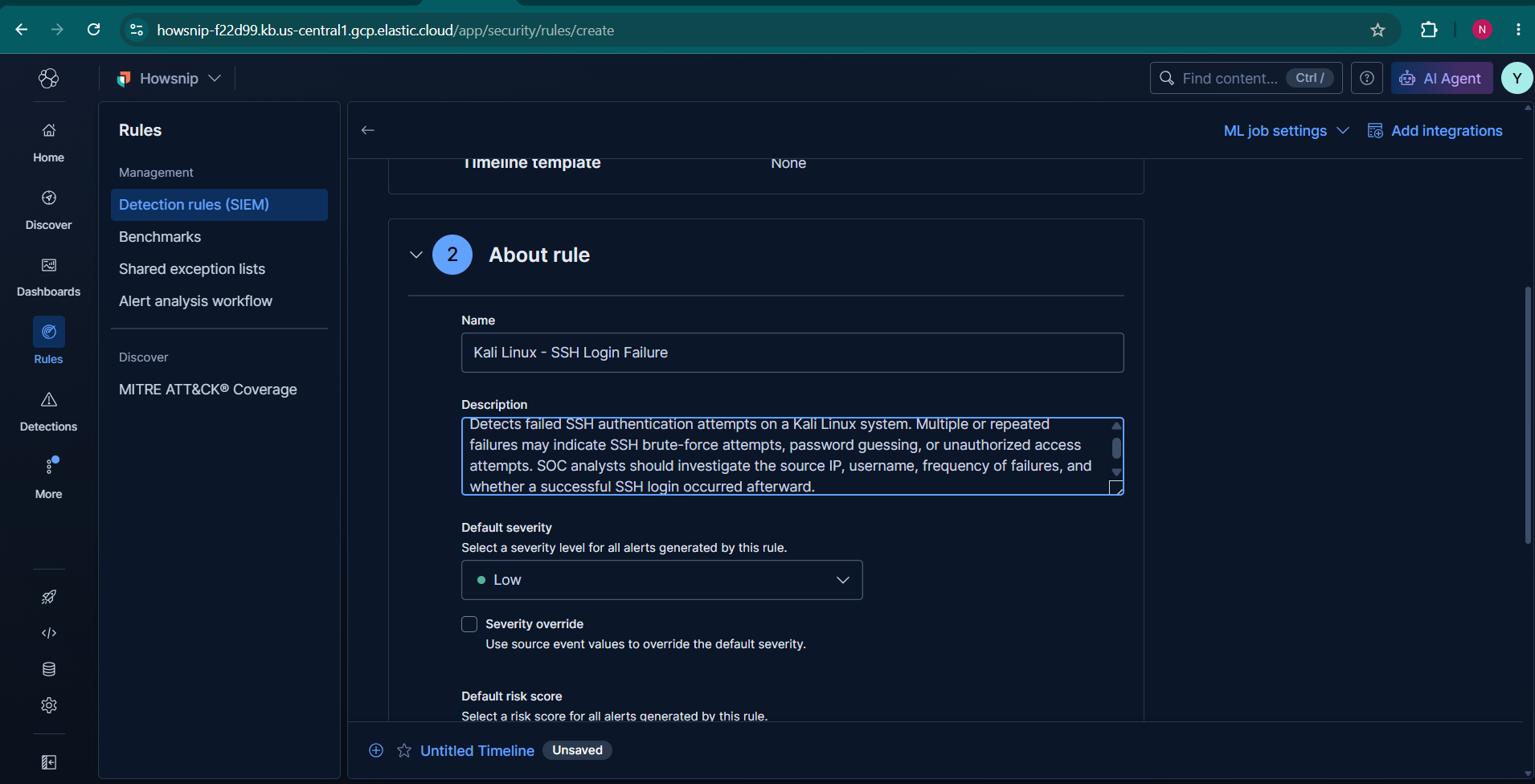Viewport: 1535px width, 784px height.
Task: Click the step 2 number badge
Action: (x=452, y=255)
